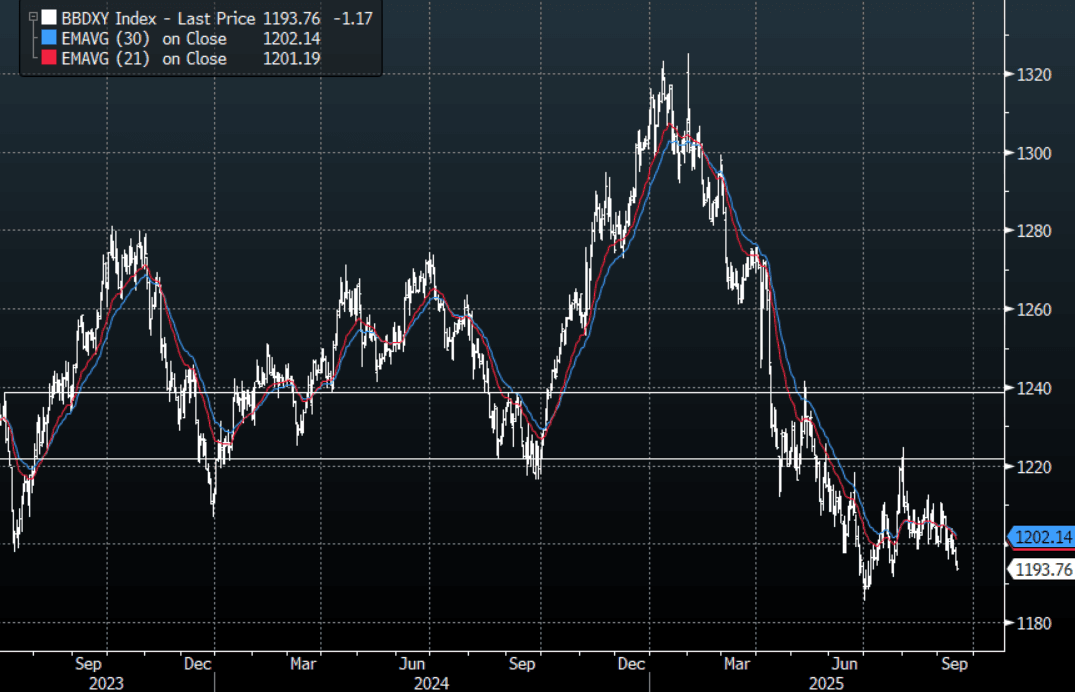Click the 1201.19 value in the legend
Image resolution: width=1075 pixels, height=692 pixels.
pyautogui.click(x=290, y=59)
